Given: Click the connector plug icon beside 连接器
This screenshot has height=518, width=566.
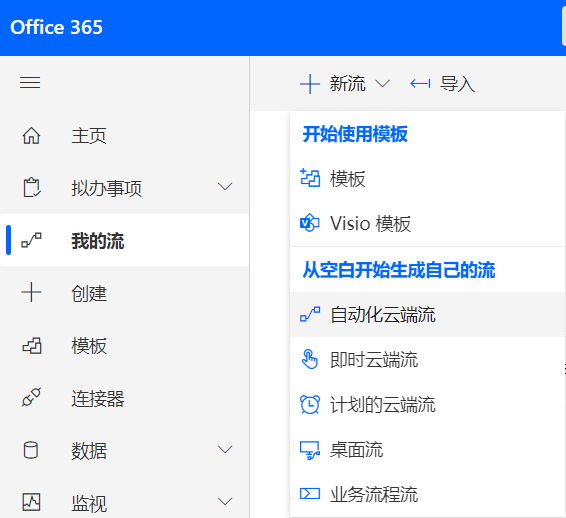Looking at the screenshot, I should coord(31,397).
